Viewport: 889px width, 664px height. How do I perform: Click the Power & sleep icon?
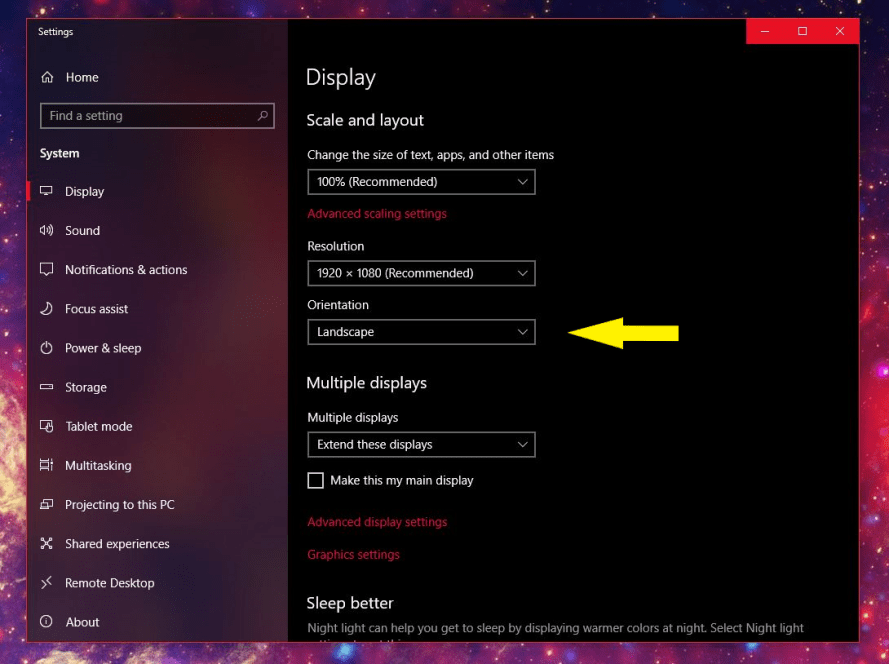click(x=46, y=348)
